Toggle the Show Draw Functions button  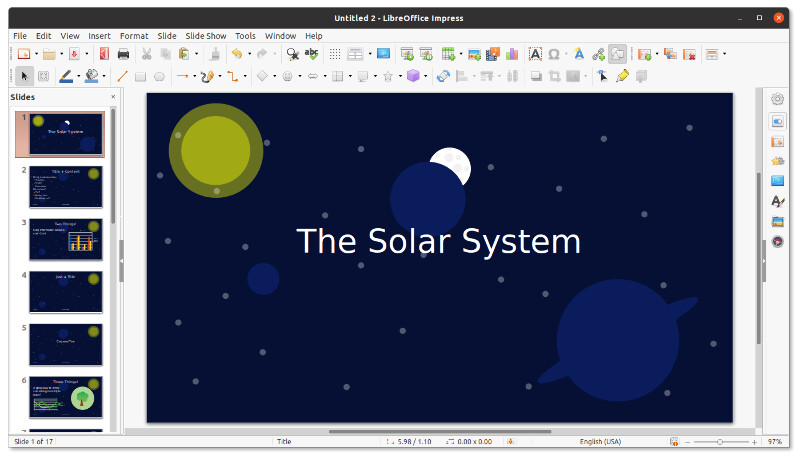coord(618,54)
